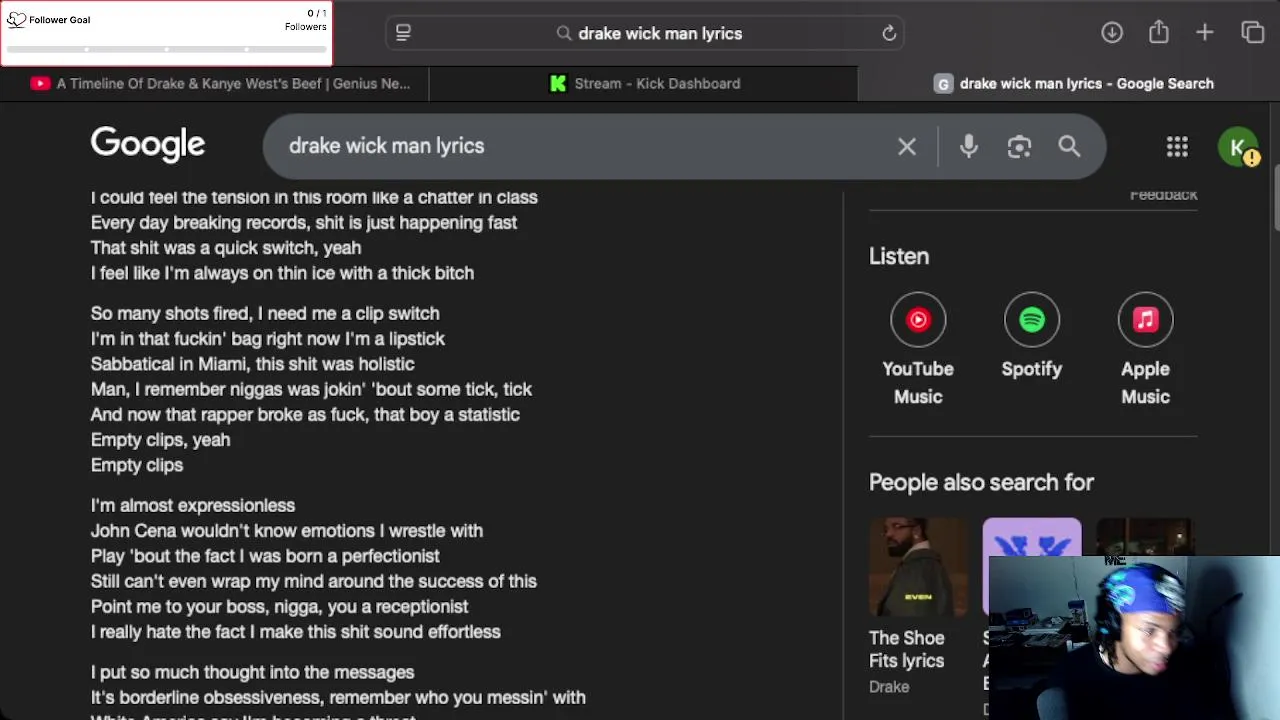This screenshot has width=1280, height=720.
Task: Open Google Lens image search icon
Action: 1019,147
